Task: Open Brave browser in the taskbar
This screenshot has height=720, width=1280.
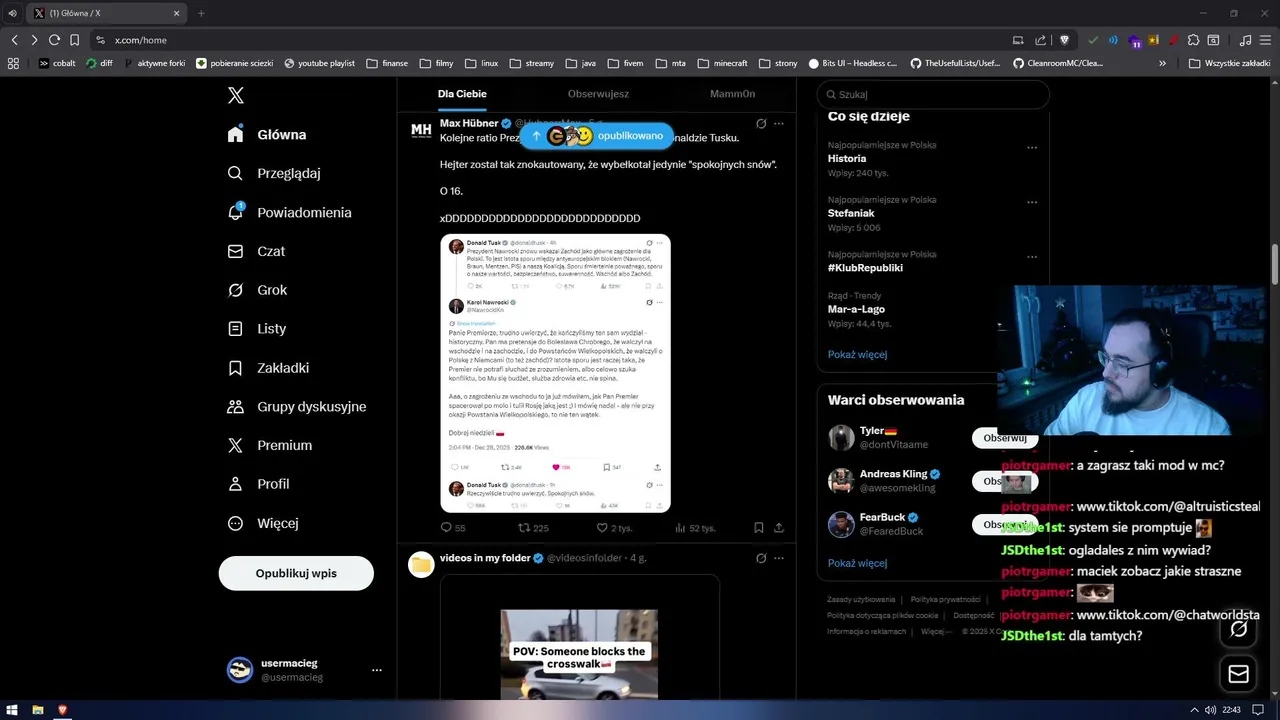Action: (x=63, y=710)
